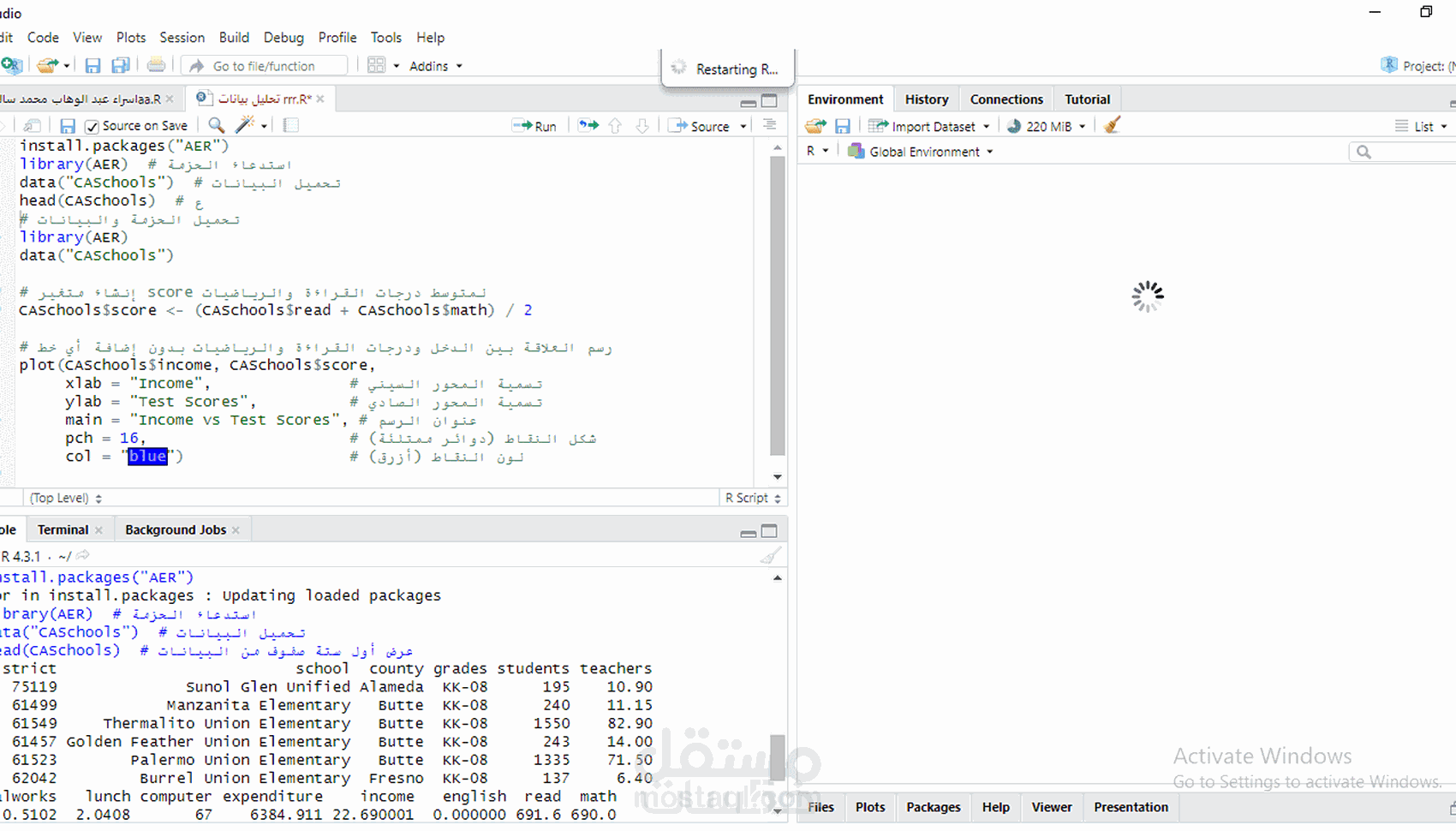Close the Background Jobs tab
This screenshot has width=1456, height=831.
click(x=236, y=530)
